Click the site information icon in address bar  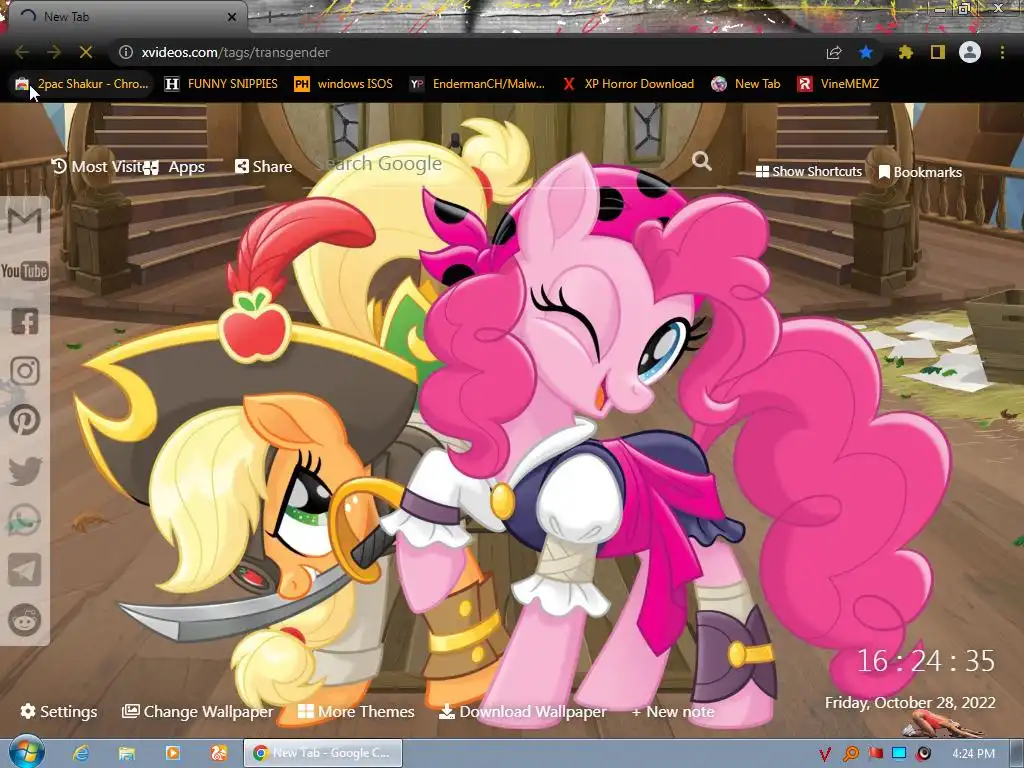pyautogui.click(x=126, y=52)
